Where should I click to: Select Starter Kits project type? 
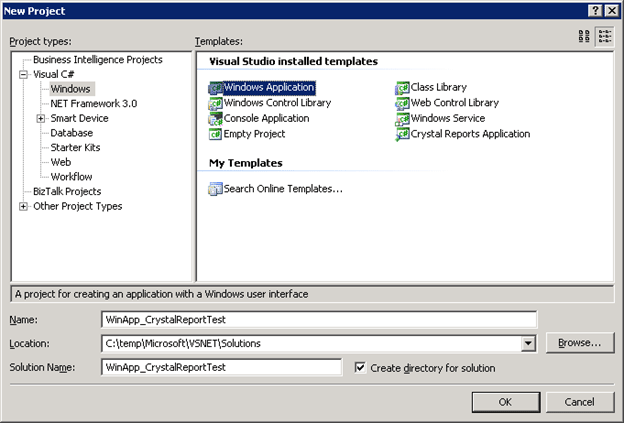pyautogui.click(x=75, y=148)
